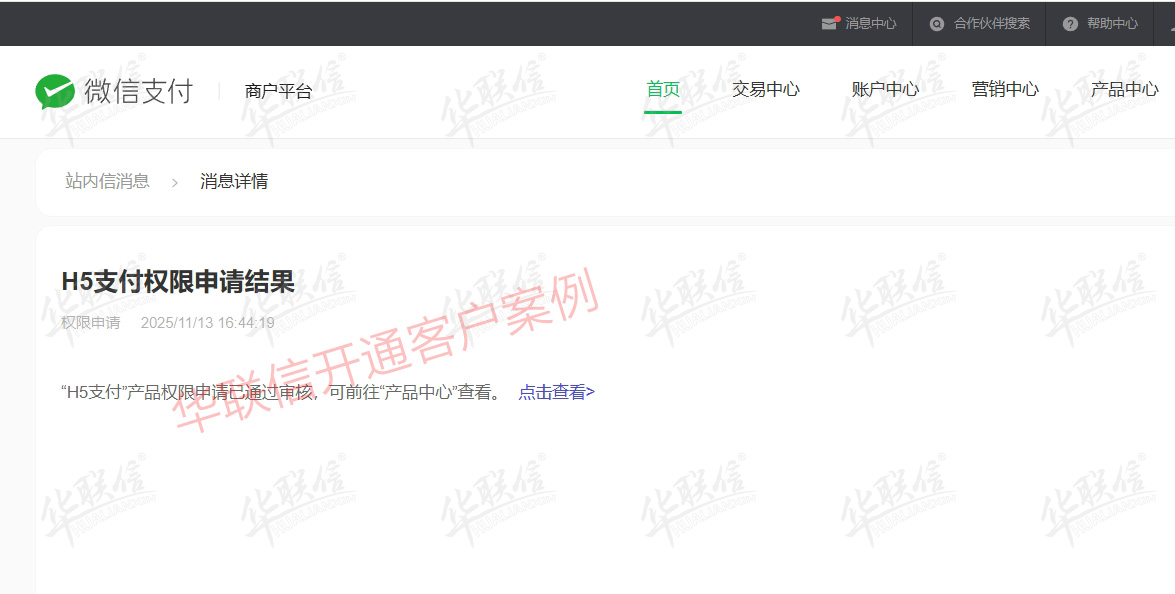Image resolution: width=1175 pixels, height=594 pixels.
Task: Click the 微信支付 brand text
Action: click(138, 91)
